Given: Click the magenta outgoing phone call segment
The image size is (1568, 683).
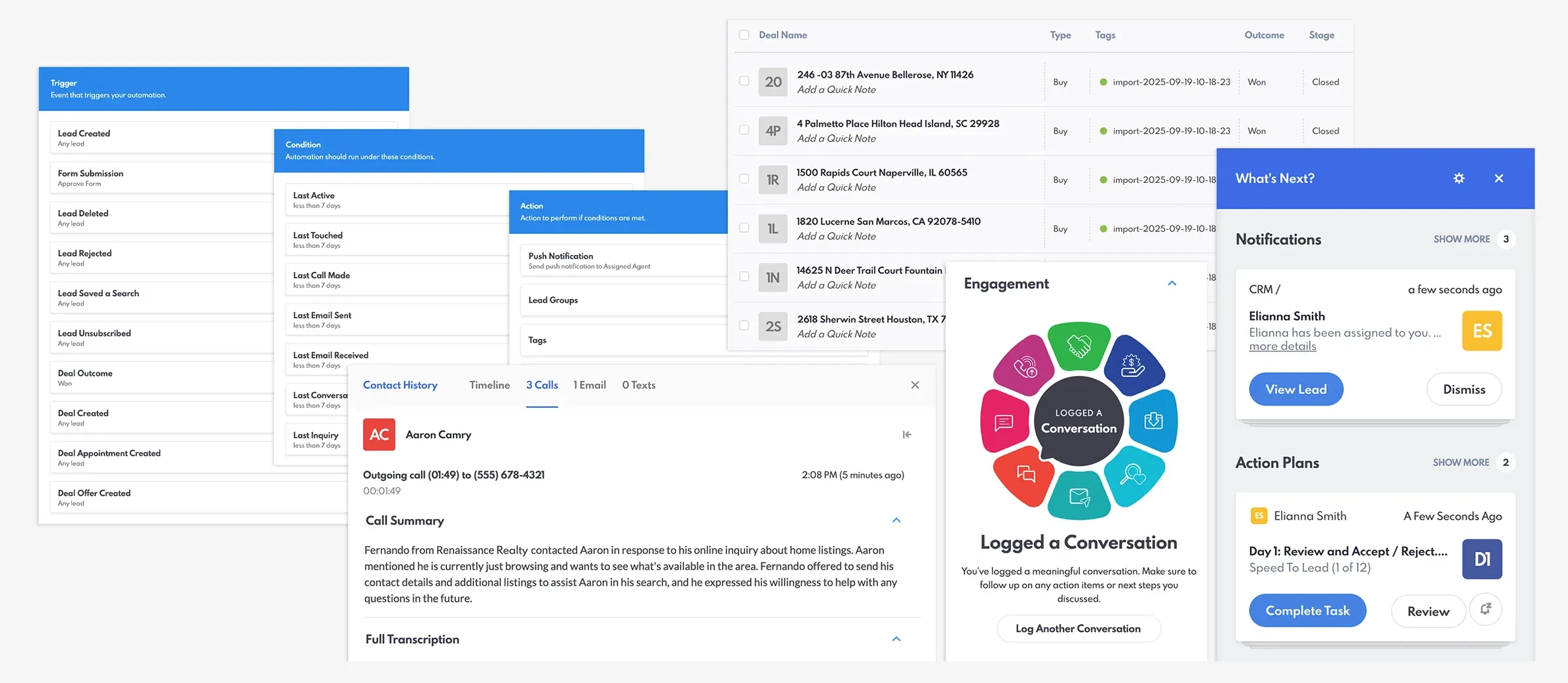Looking at the screenshot, I should [1025, 366].
